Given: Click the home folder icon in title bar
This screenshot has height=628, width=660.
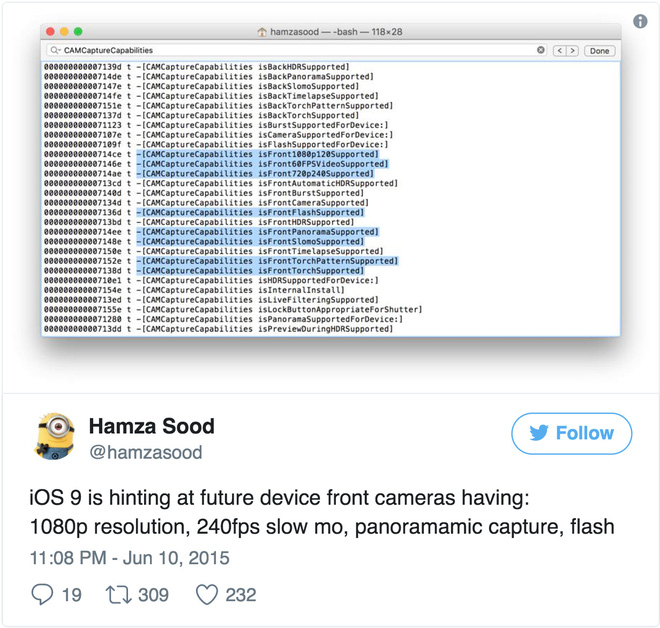Looking at the screenshot, I should tap(262, 32).
